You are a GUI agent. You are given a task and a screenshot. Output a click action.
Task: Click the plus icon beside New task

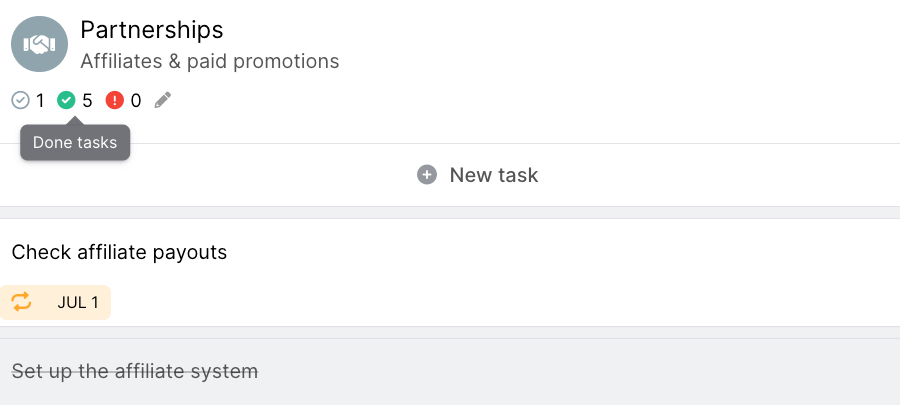[x=427, y=175]
